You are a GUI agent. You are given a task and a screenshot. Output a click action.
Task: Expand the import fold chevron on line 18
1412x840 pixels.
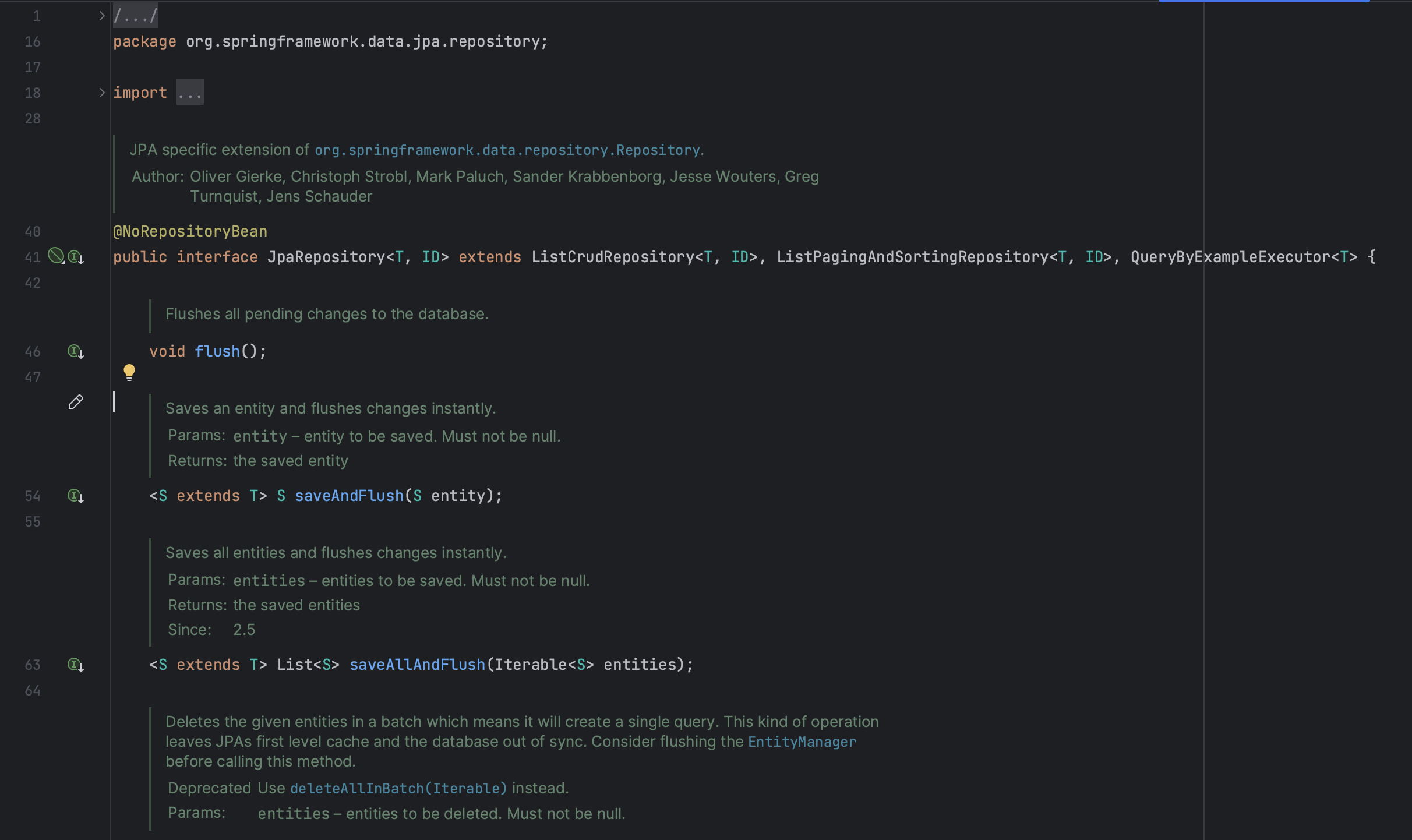click(x=102, y=93)
